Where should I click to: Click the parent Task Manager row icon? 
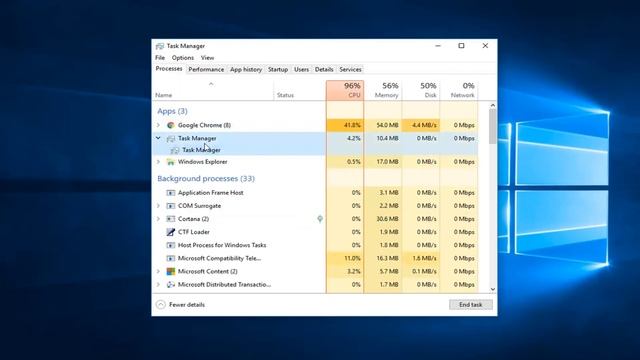click(x=171, y=138)
